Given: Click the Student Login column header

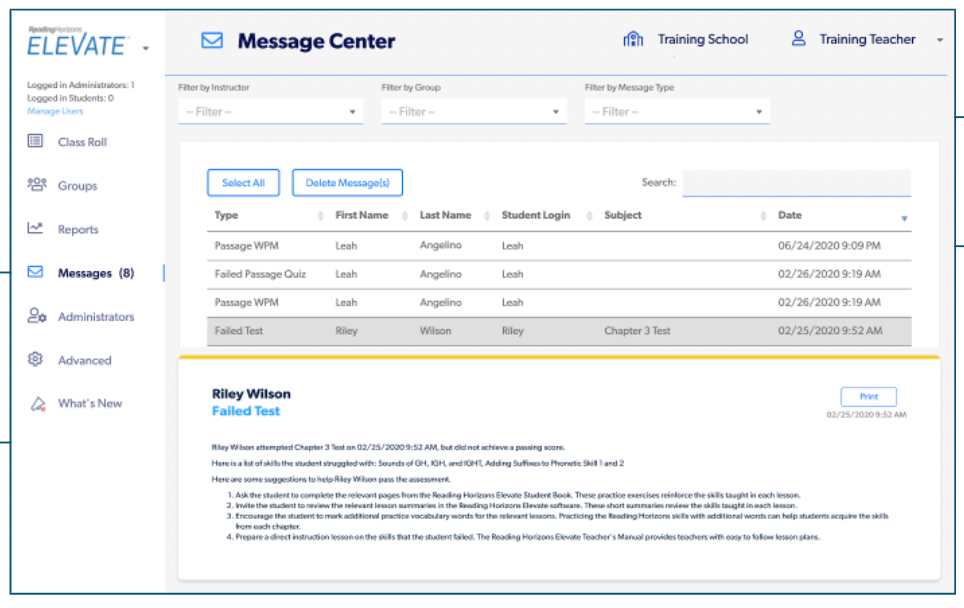Looking at the screenshot, I should tap(535, 215).
